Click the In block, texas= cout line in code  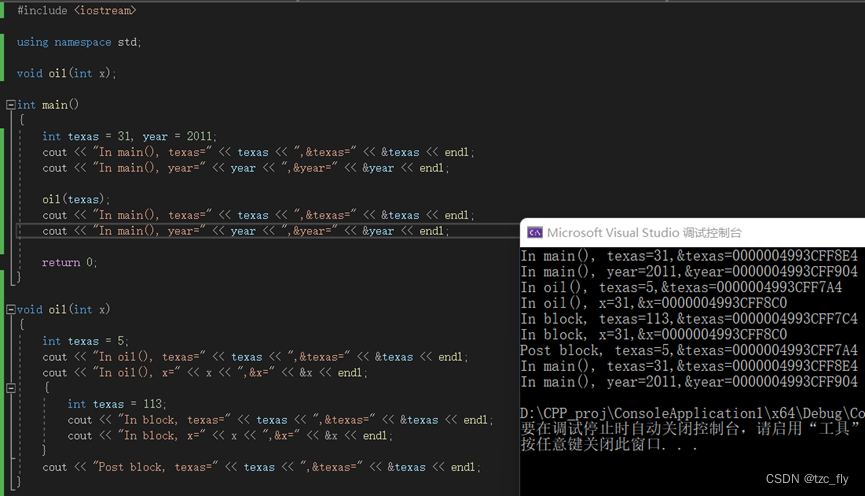pyautogui.click(x=280, y=420)
